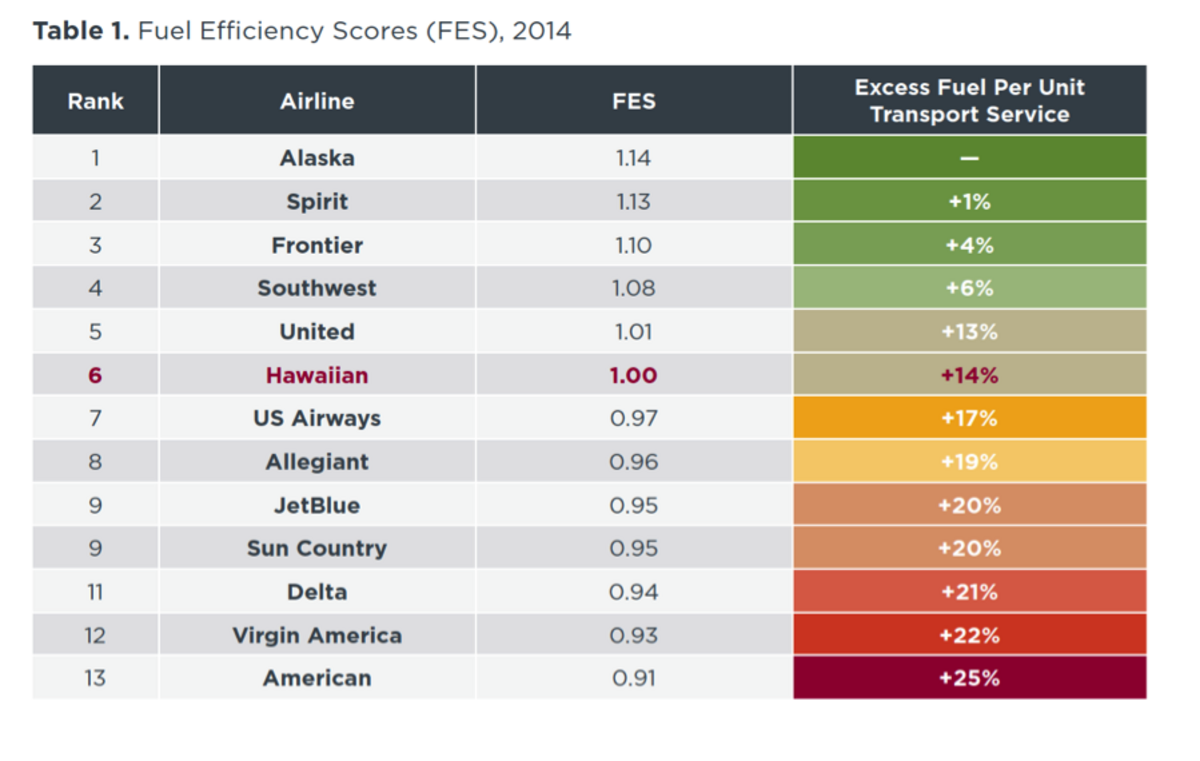1200x761 pixels.
Task: Click the red +22% cell
Action: click(x=969, y=635)
